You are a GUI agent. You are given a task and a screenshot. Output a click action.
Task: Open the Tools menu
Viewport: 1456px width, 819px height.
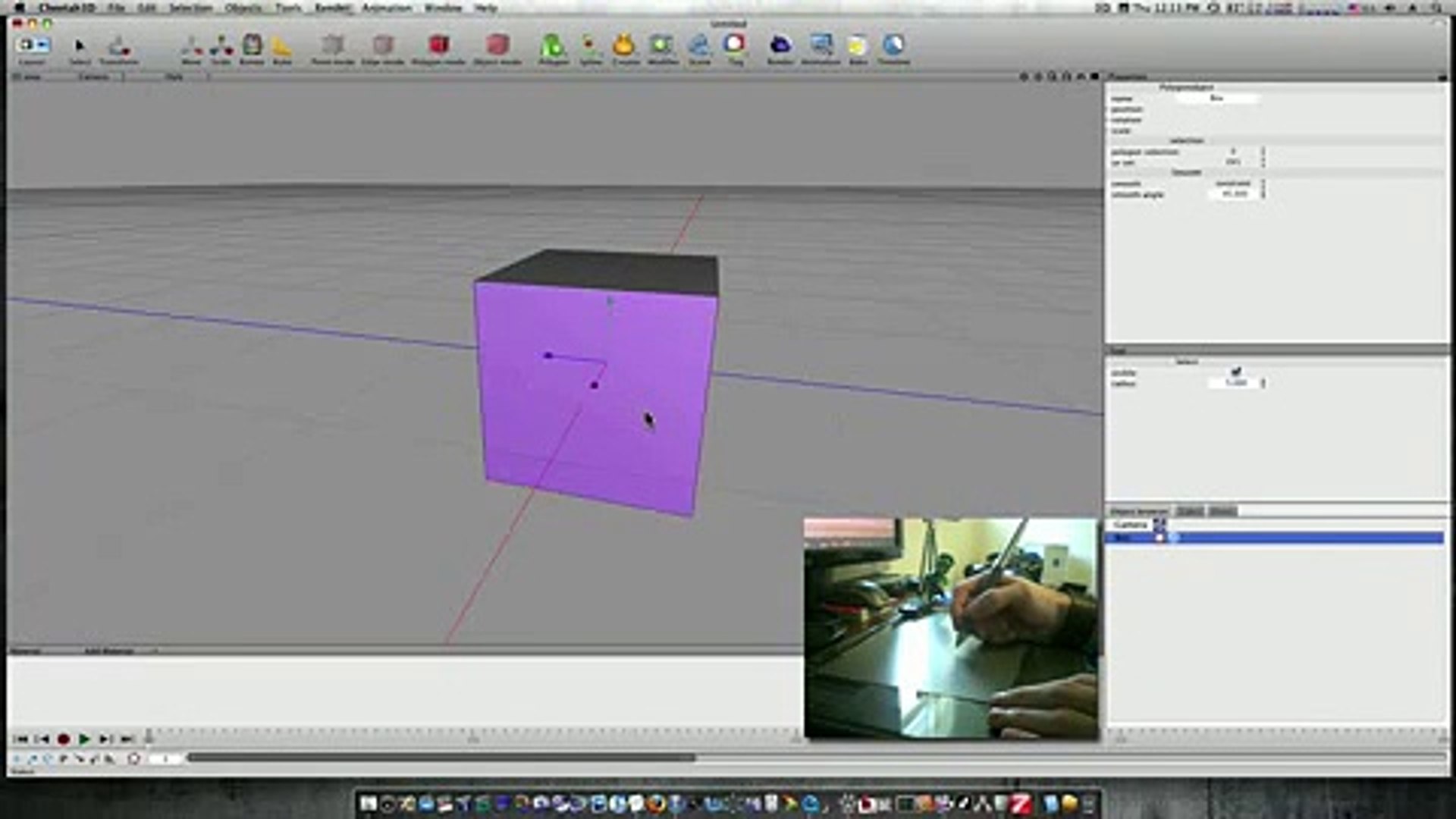288,8
